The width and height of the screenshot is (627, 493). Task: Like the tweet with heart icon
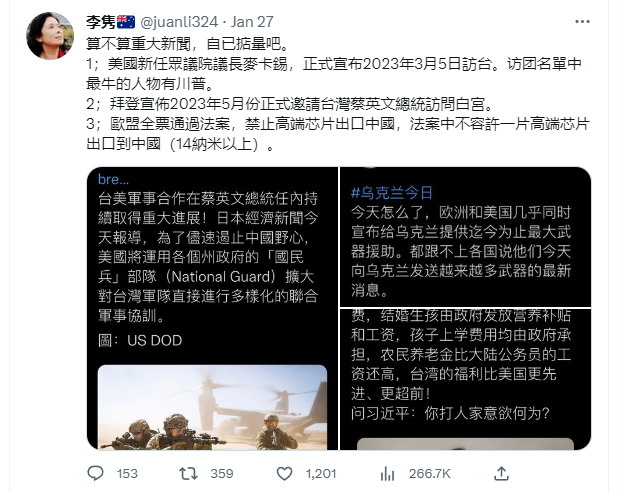(284, 474)
